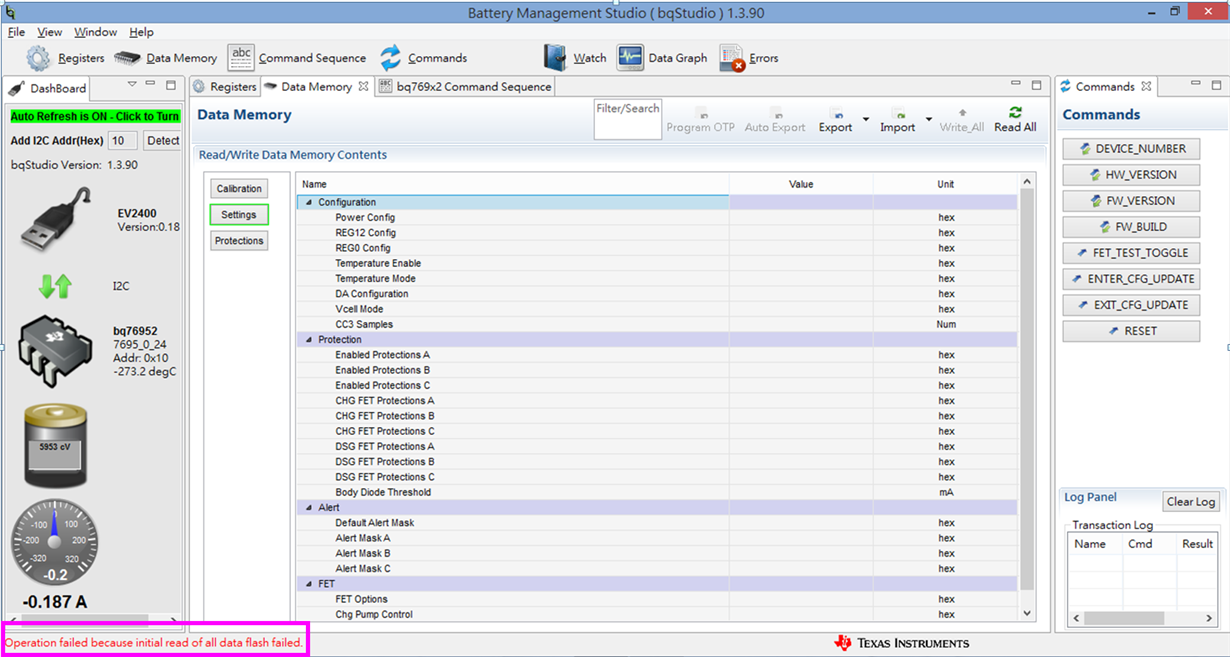1230x657 pixels.
Task: Collapse the Configuration group
Action: pyautogui.click(x=308, y=202)
